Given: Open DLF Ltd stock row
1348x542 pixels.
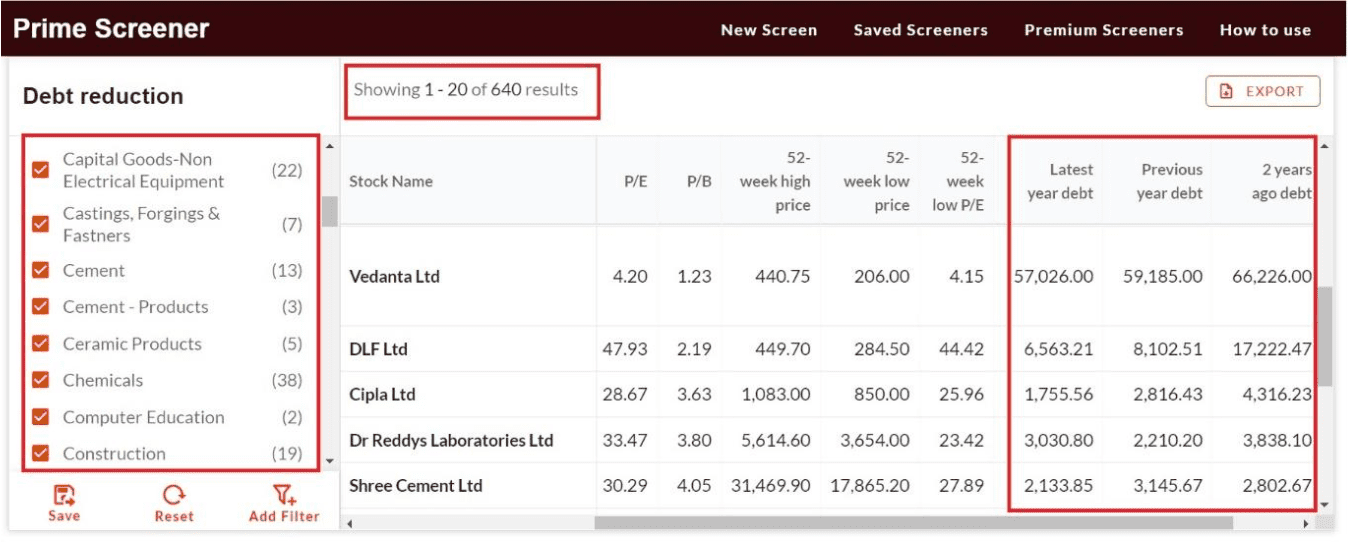Looking at the screenshot, I should (x=378, y=350).
